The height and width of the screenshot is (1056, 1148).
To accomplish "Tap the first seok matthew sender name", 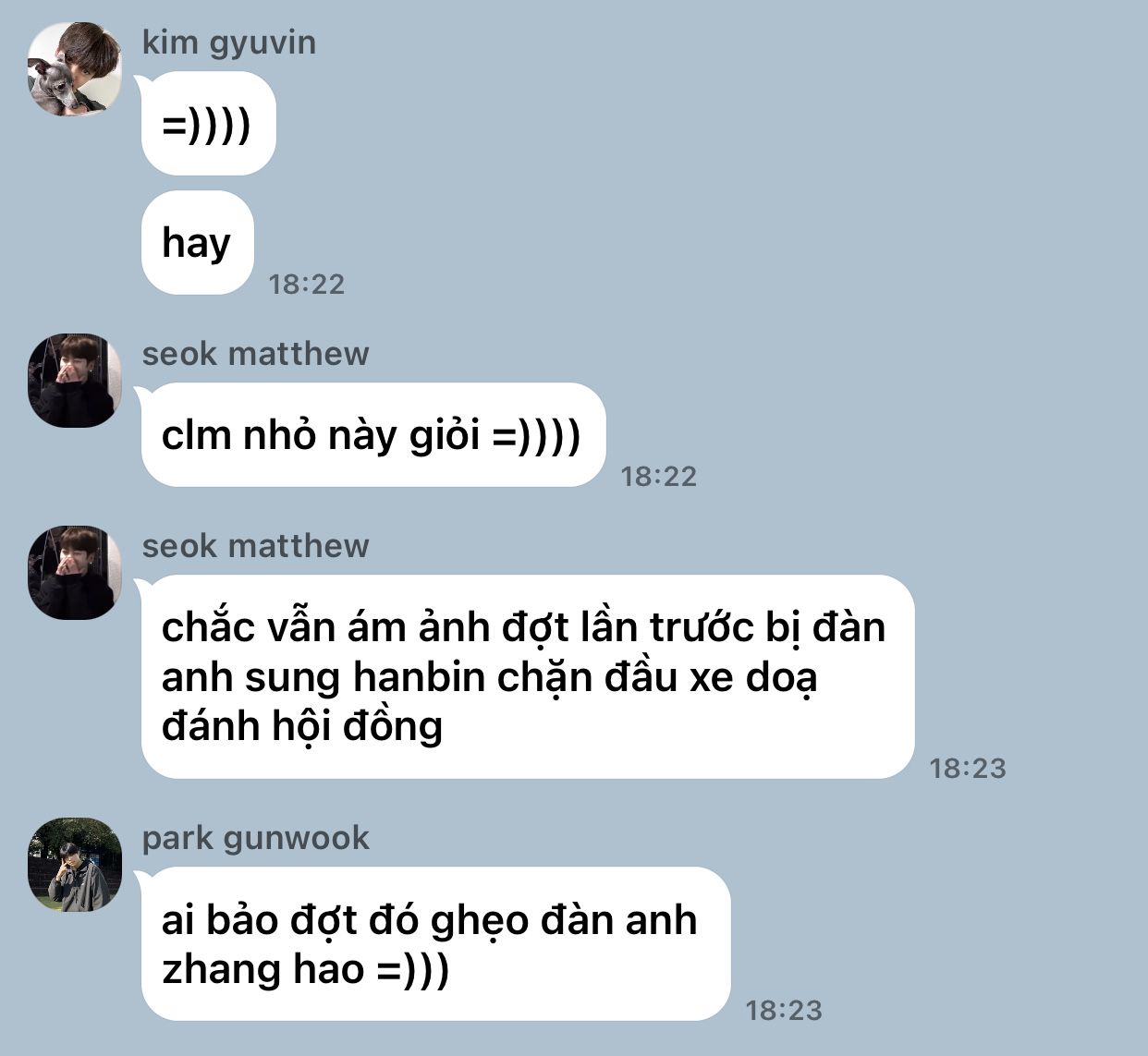I will (x=256, y=354).
